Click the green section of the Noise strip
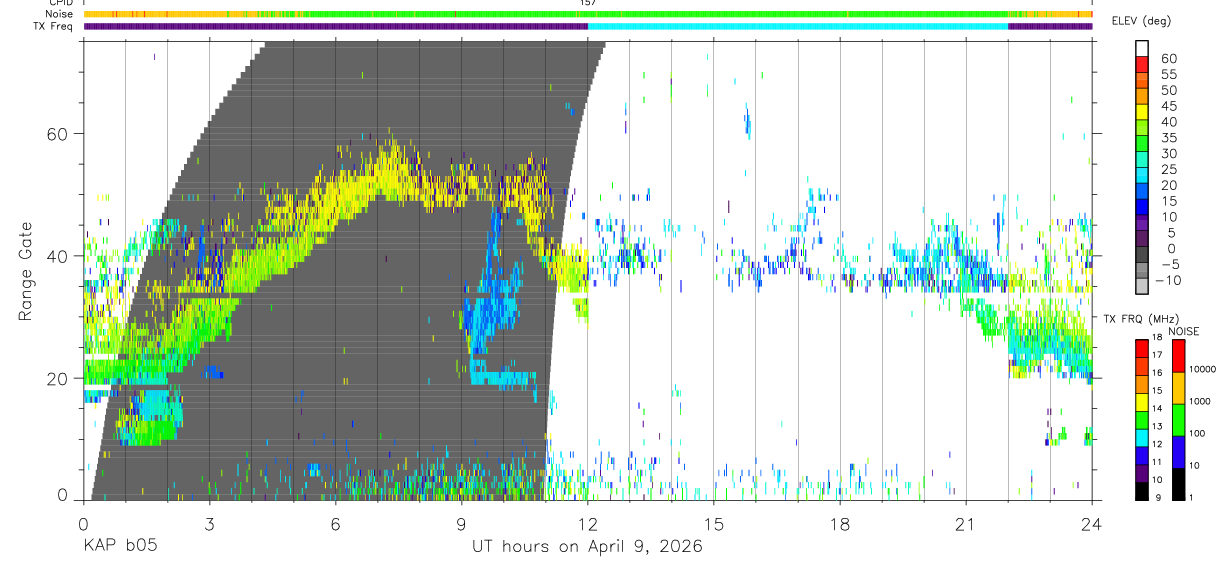Screen dimensions: 1228x567 coord(655,14)
